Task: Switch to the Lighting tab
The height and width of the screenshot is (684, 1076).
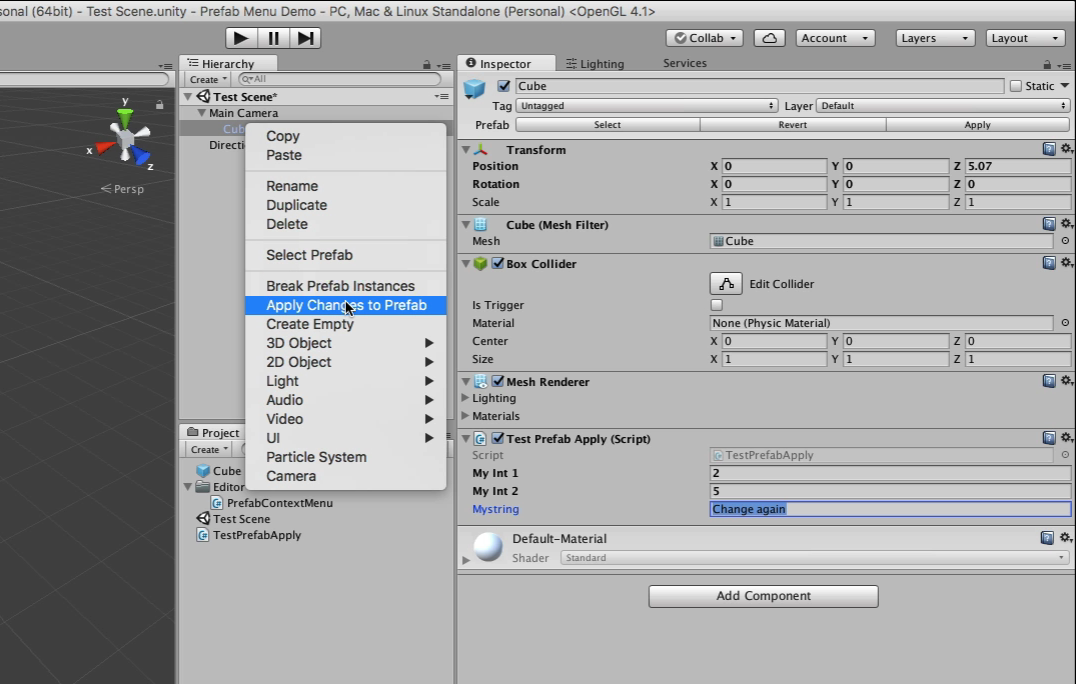Action: [x=594, y=64]
